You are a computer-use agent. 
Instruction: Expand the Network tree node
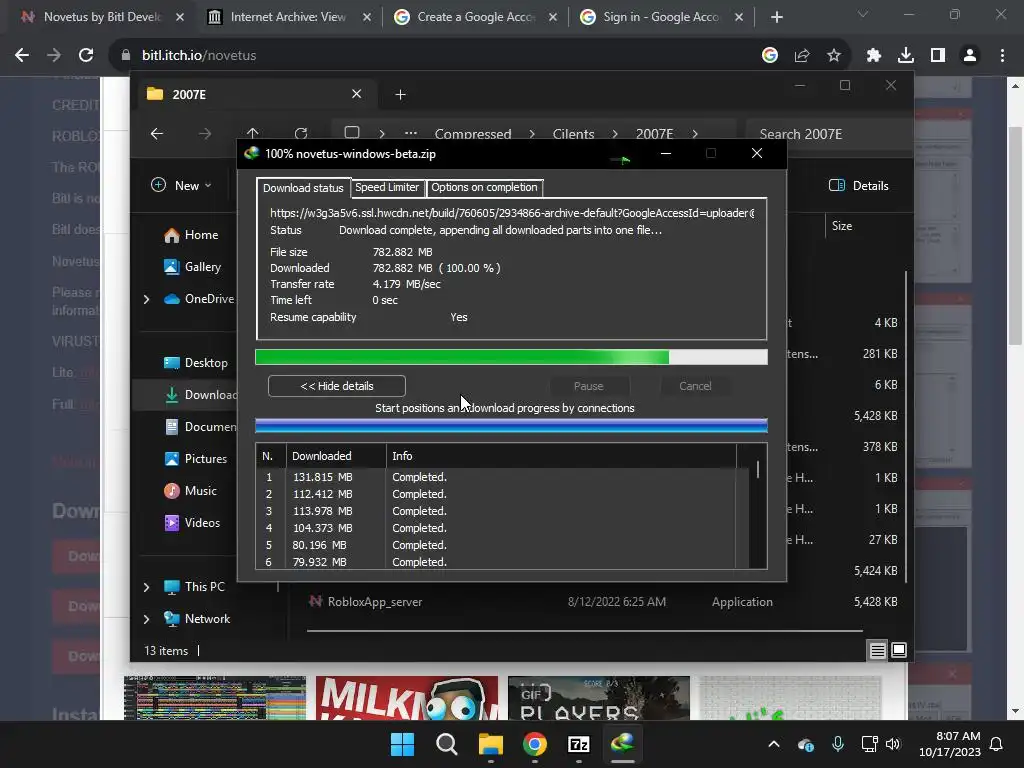146,619
